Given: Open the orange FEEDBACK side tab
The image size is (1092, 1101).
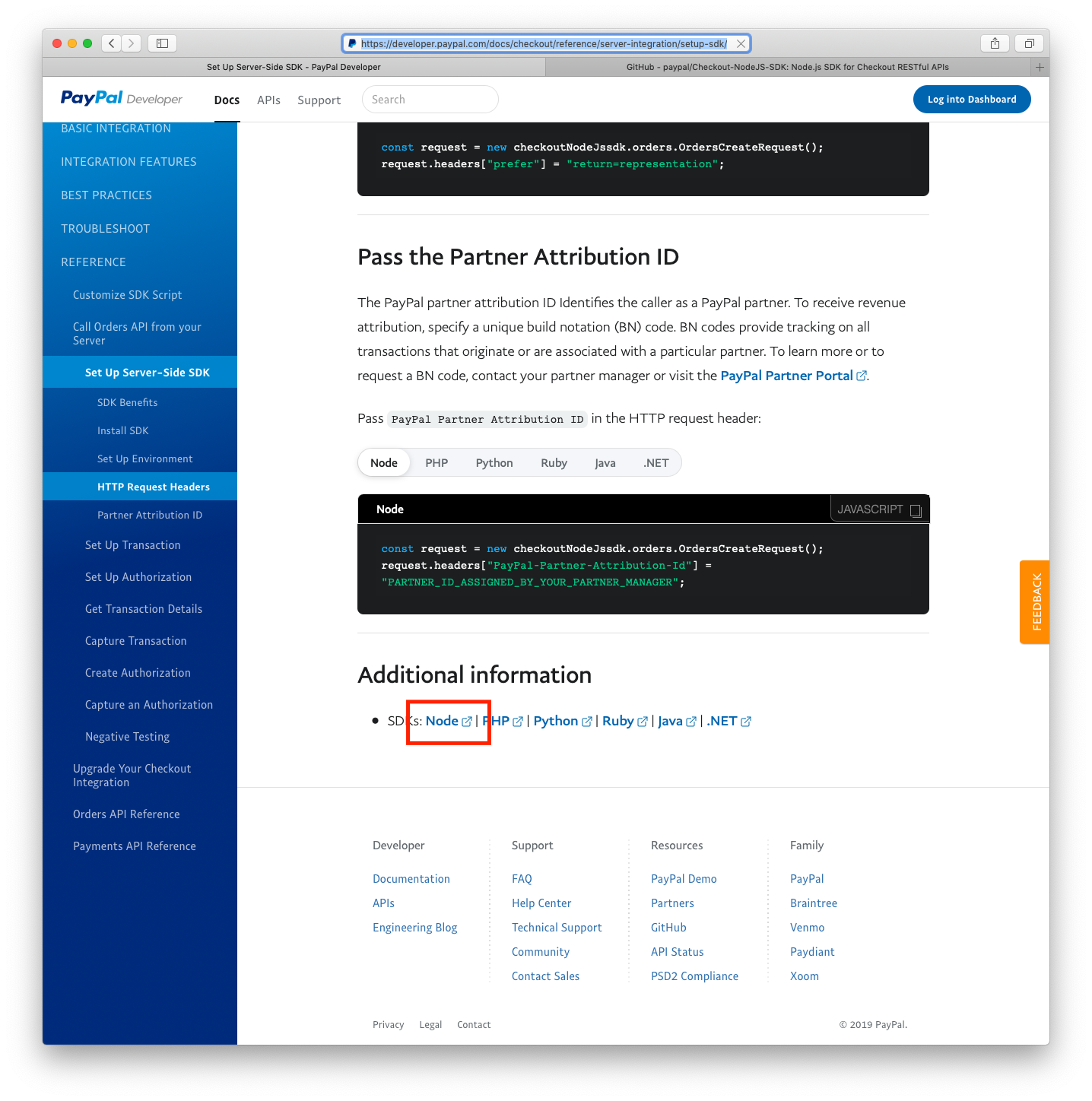Looking at the screenshot, I should [x=1035, y=602].
